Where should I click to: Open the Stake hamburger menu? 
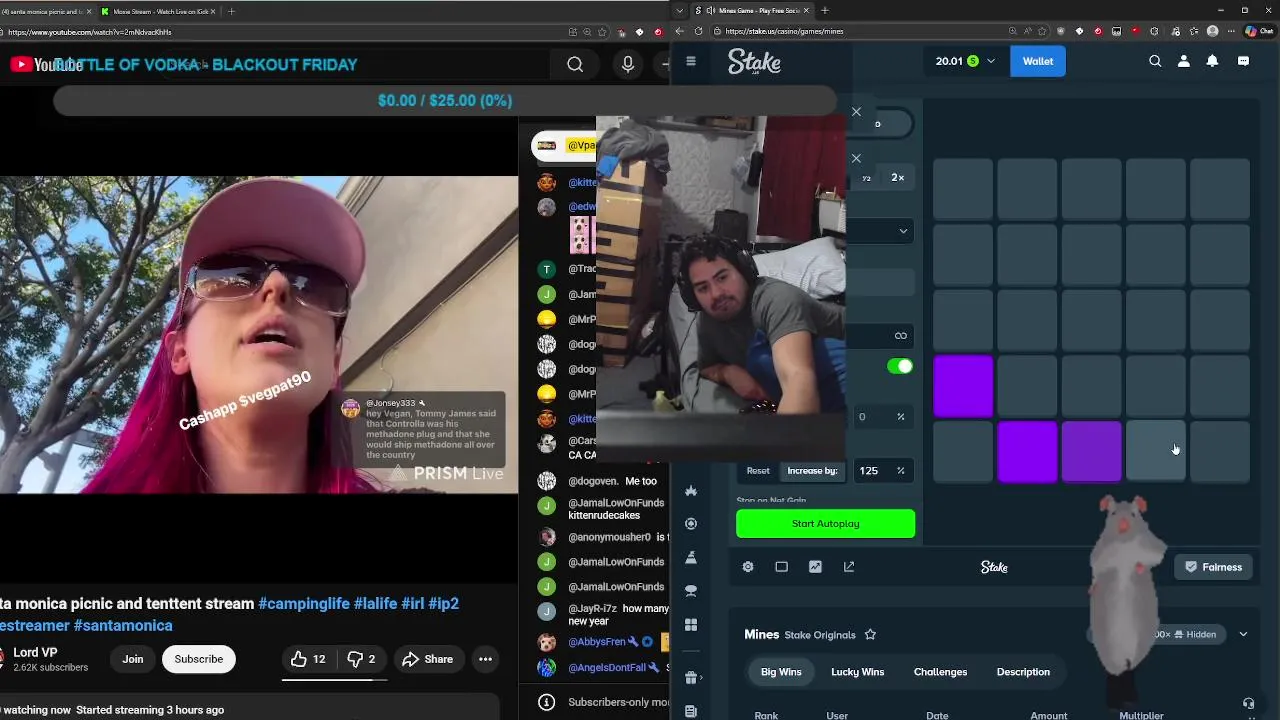pyautogui.click(x=690, y=61)
